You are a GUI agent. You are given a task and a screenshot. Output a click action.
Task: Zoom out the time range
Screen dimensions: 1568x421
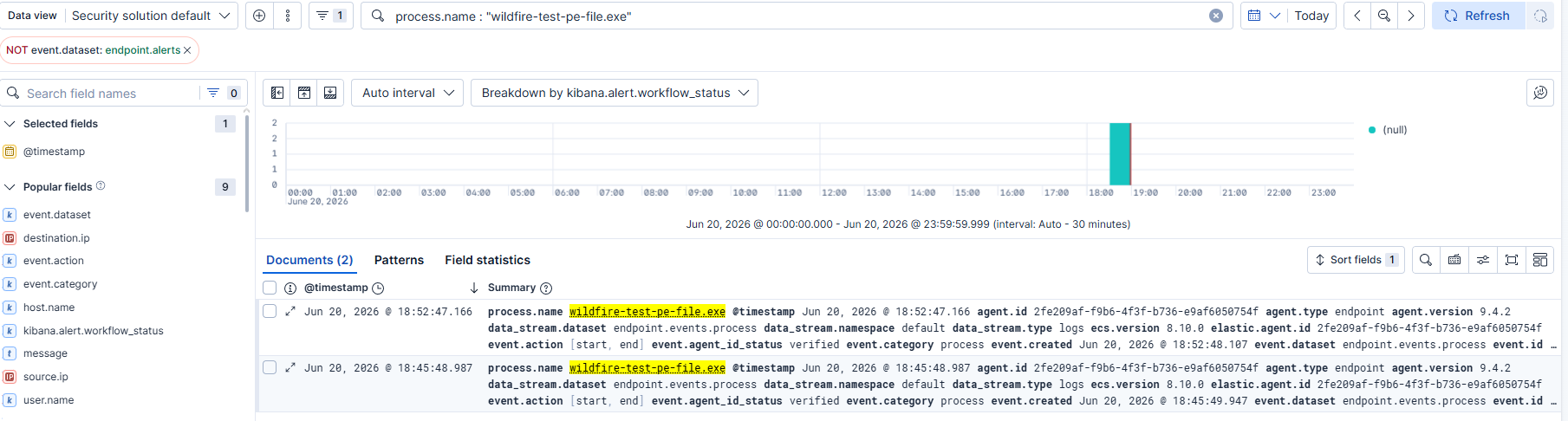(1384, 16)
